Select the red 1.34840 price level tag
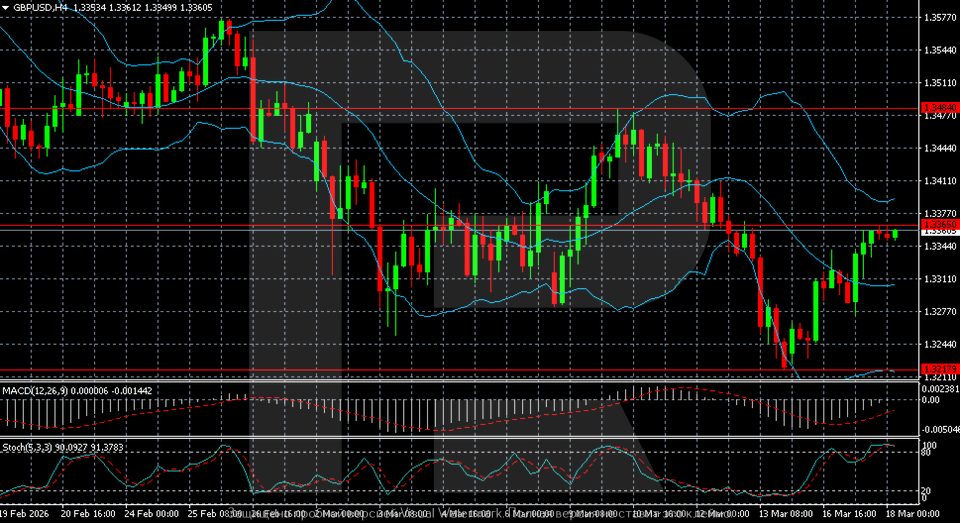This screenshot has height=523, width=960. (940, 107)
